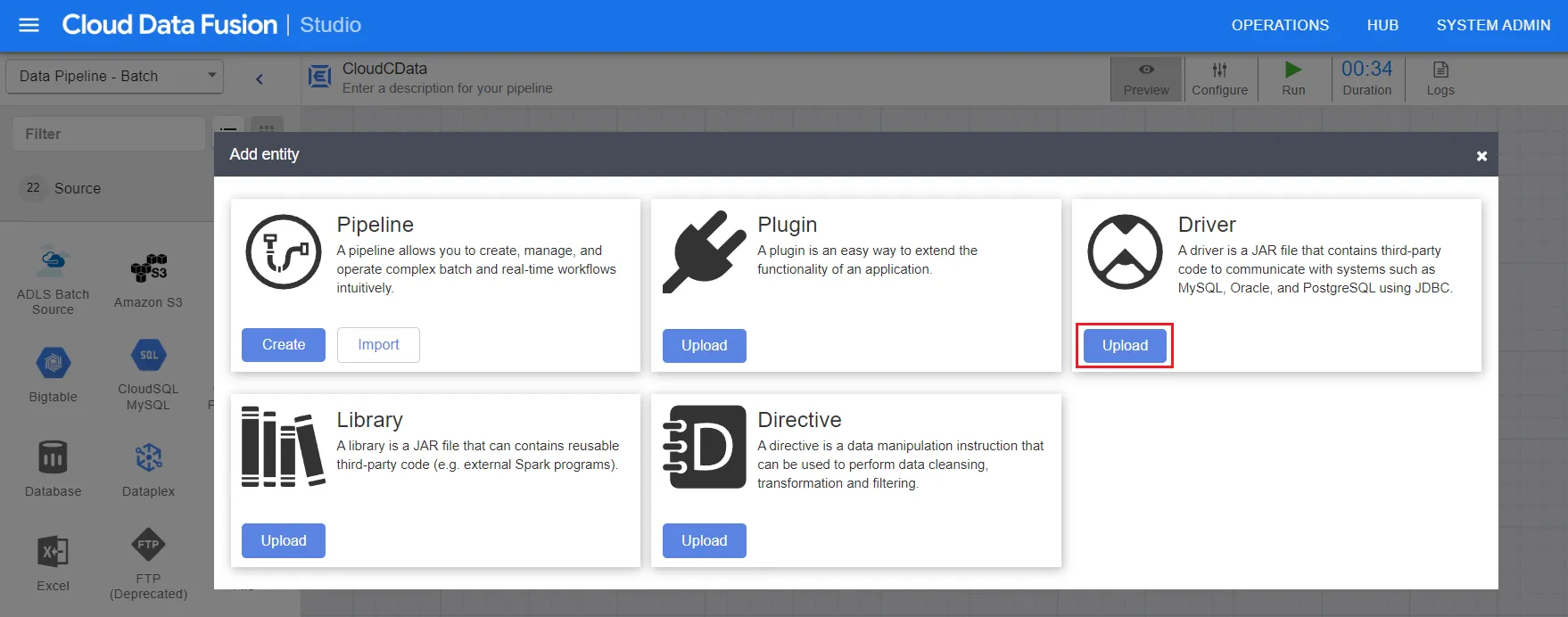Open the HUB menu item
Viewport: 1568px width, 617px height.
click(1382, 25)
